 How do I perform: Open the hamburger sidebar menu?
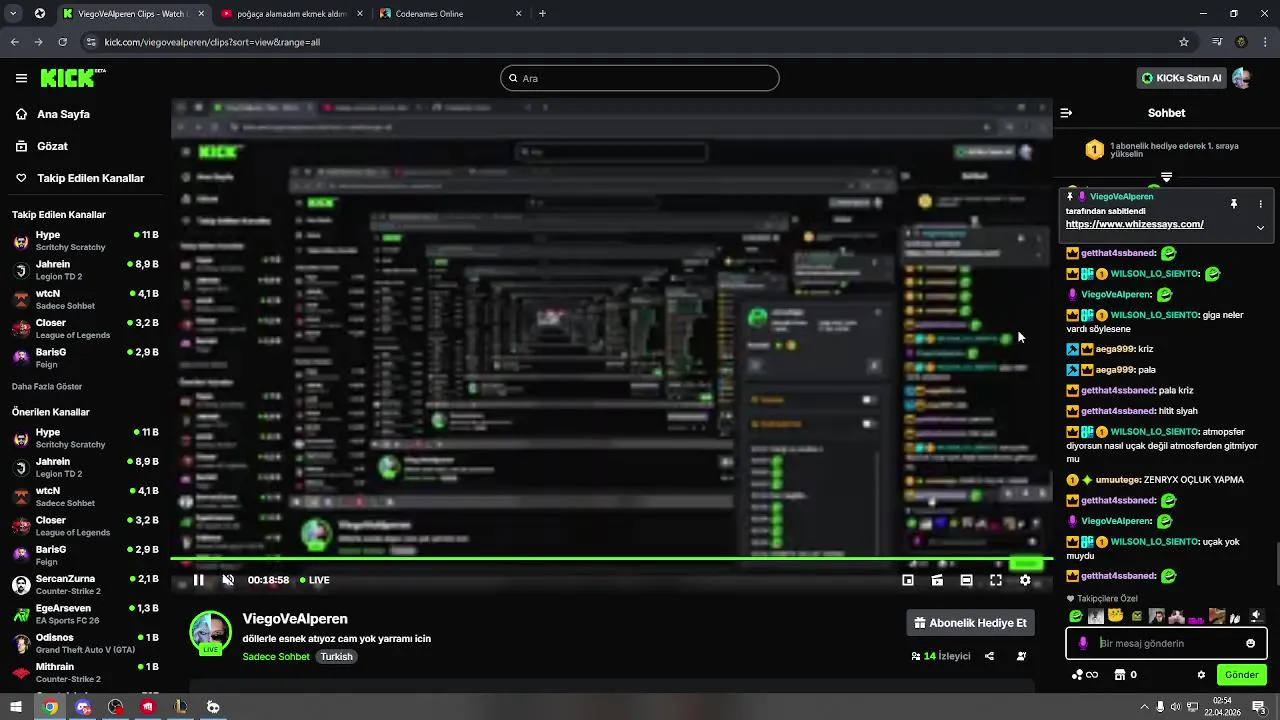pyautogui.click(x=21, y=78)
